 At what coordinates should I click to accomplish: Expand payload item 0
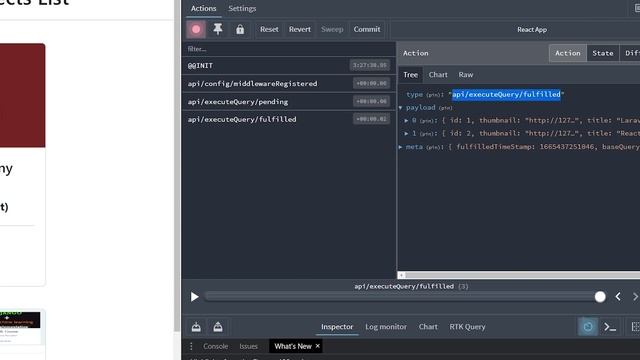click(406, 121)
